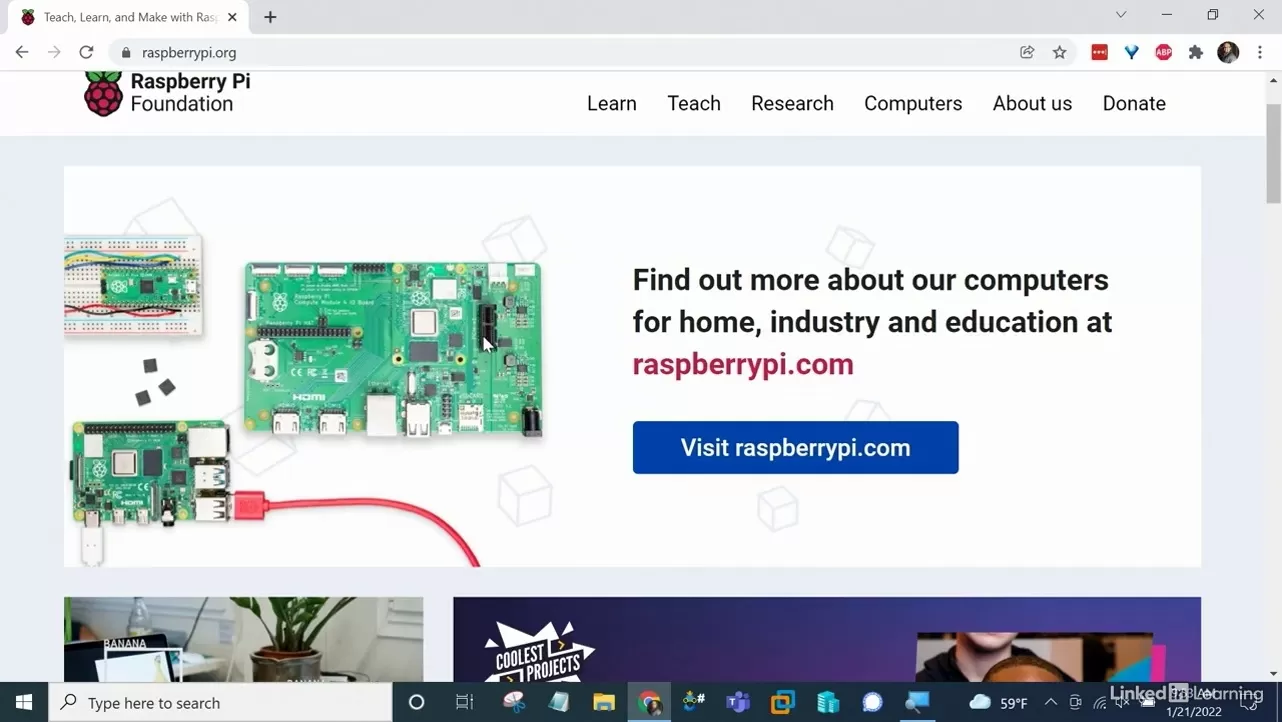Open the Teach menu
The image size is (1282, 722).
(694, 103)
